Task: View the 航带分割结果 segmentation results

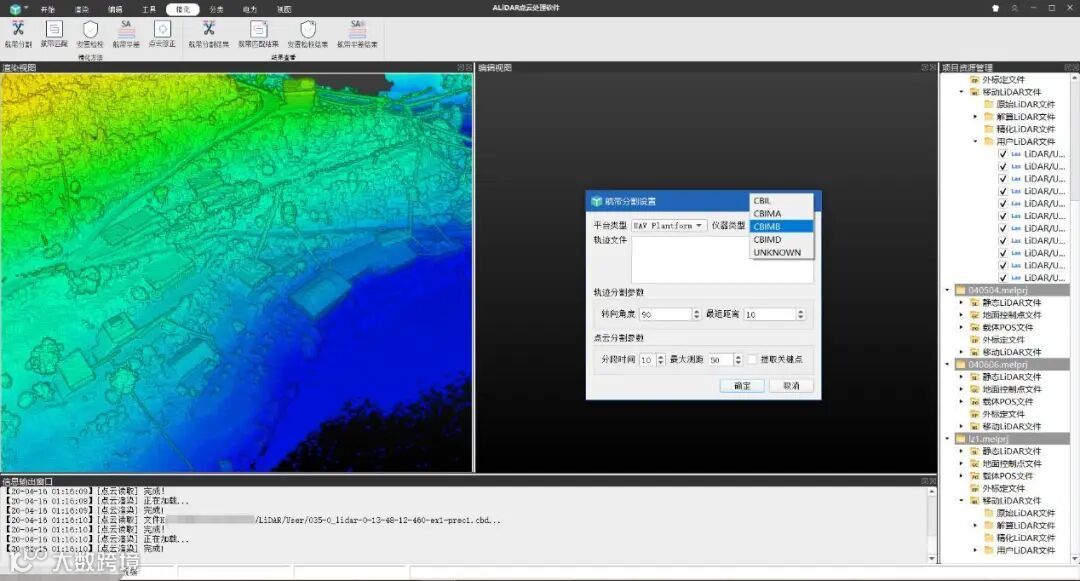Action: point(209,33)
